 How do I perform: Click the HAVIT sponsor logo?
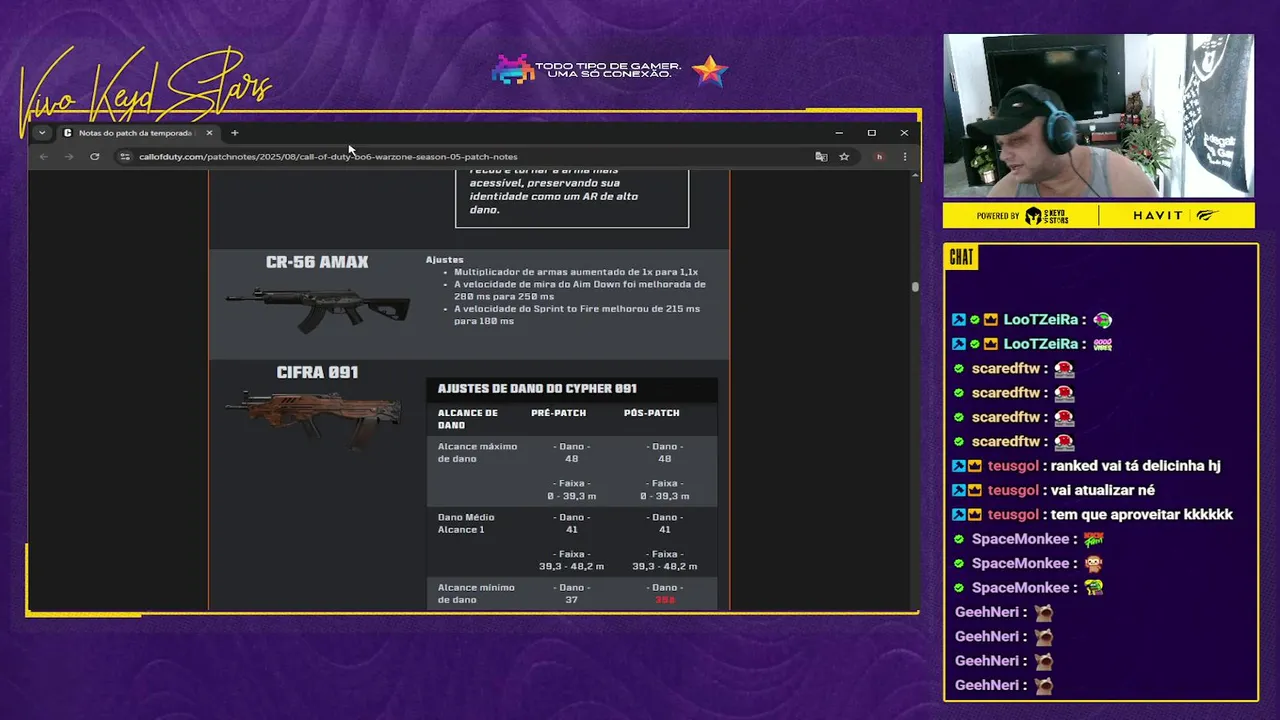click(1158, 216)
